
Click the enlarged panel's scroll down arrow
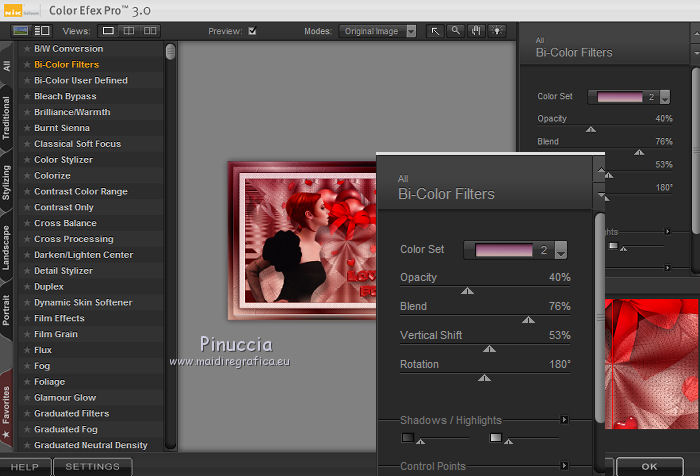[x=601, y=196]
